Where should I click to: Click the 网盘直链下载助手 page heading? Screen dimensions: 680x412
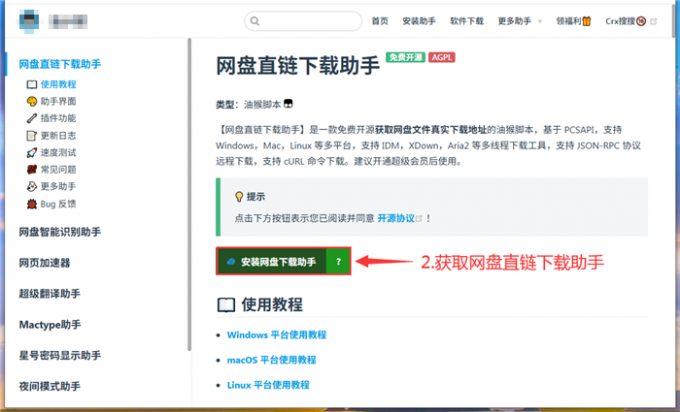pos(298,66)
